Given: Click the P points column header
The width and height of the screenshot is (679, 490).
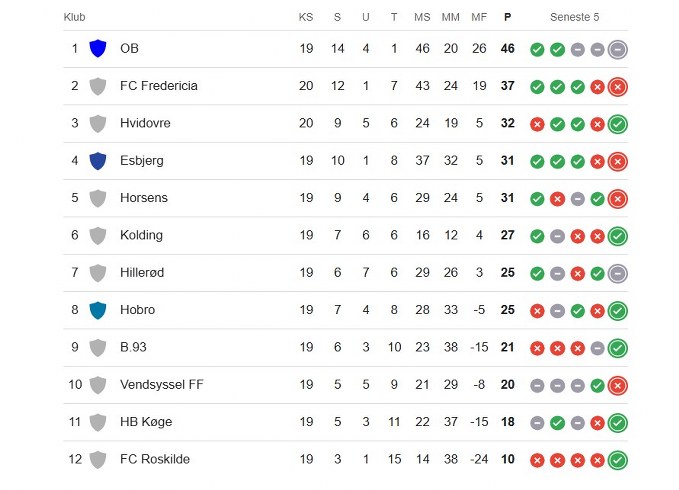Looking at the screenshot, I should [x=508, y=17].
